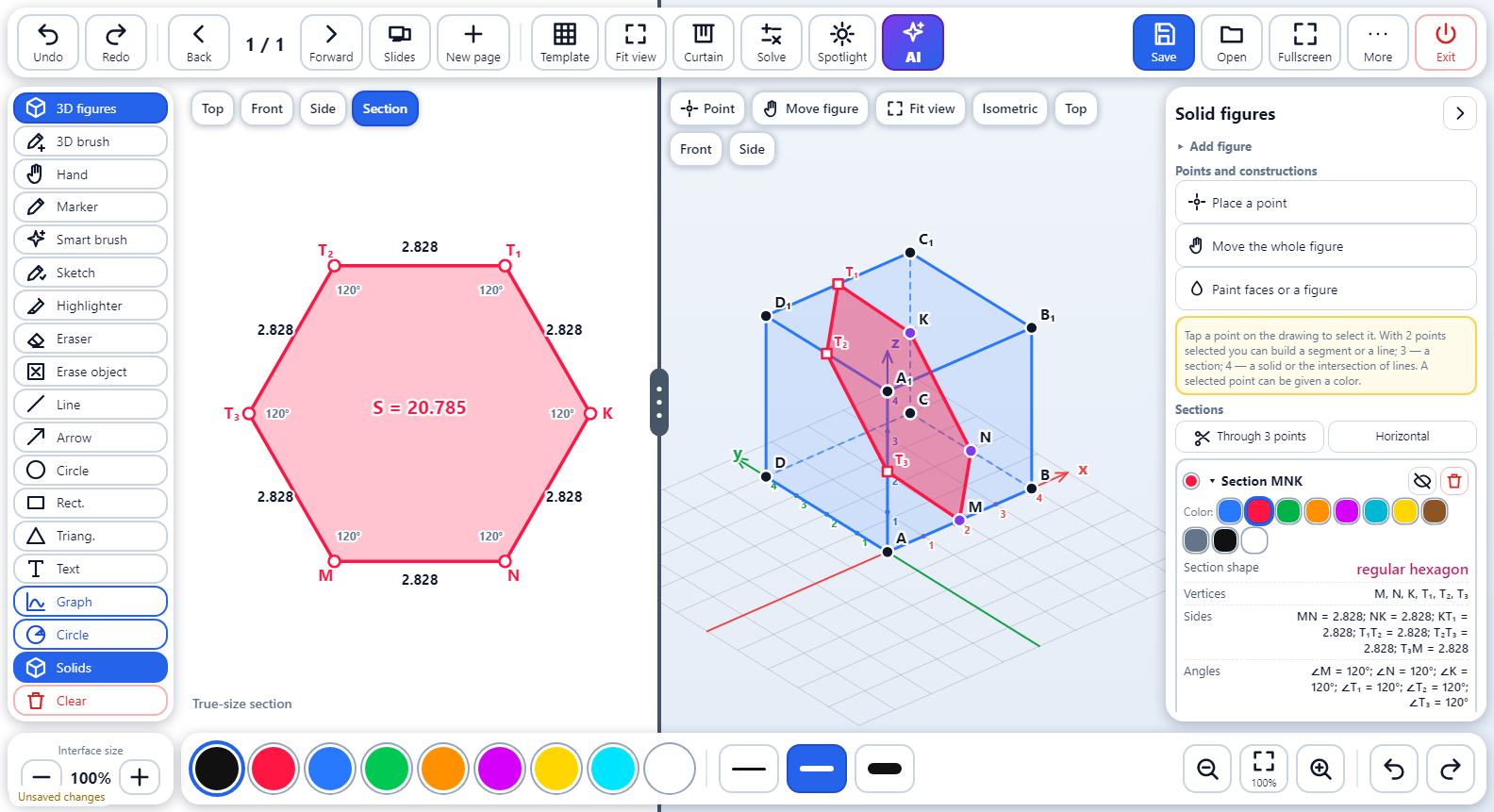
Task: Open the Template grid options
Action: (x=565, y=42)
